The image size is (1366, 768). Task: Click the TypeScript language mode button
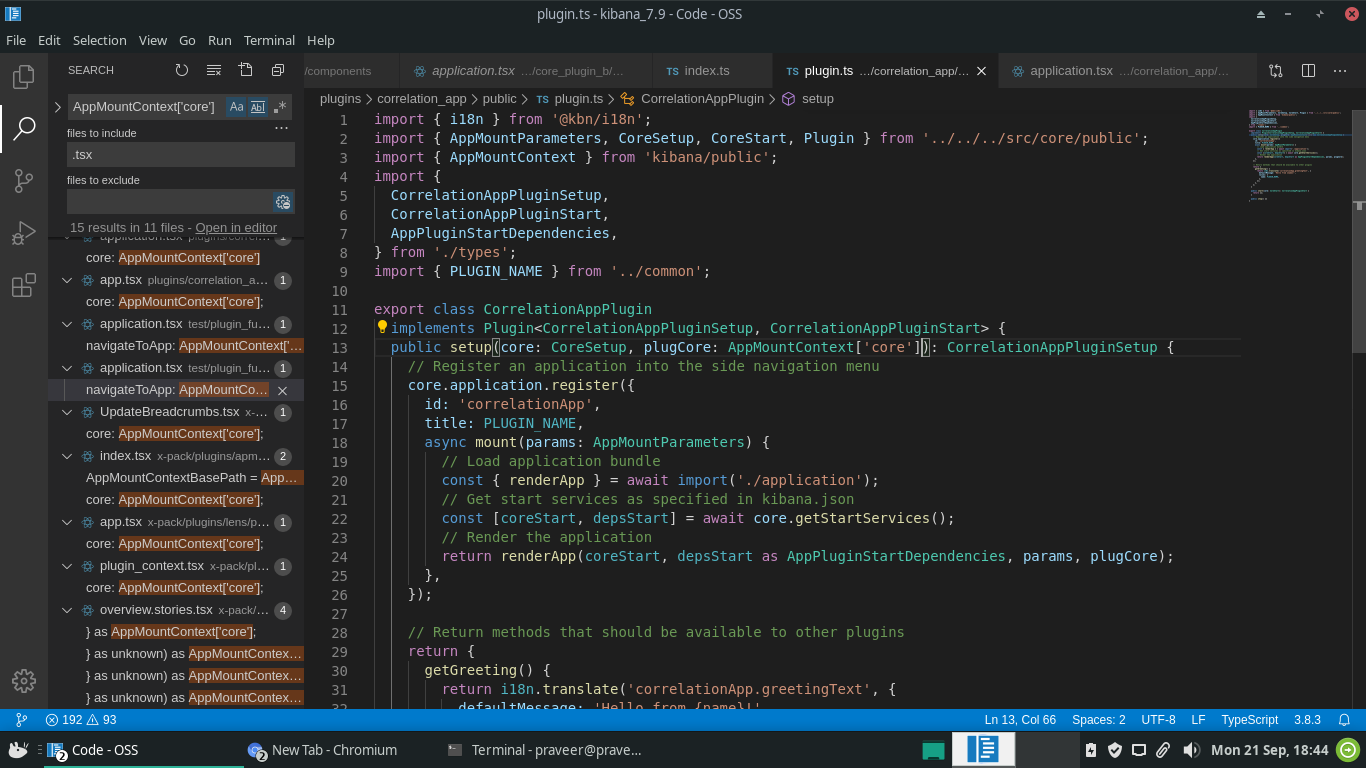click(x=1249, y=720)
